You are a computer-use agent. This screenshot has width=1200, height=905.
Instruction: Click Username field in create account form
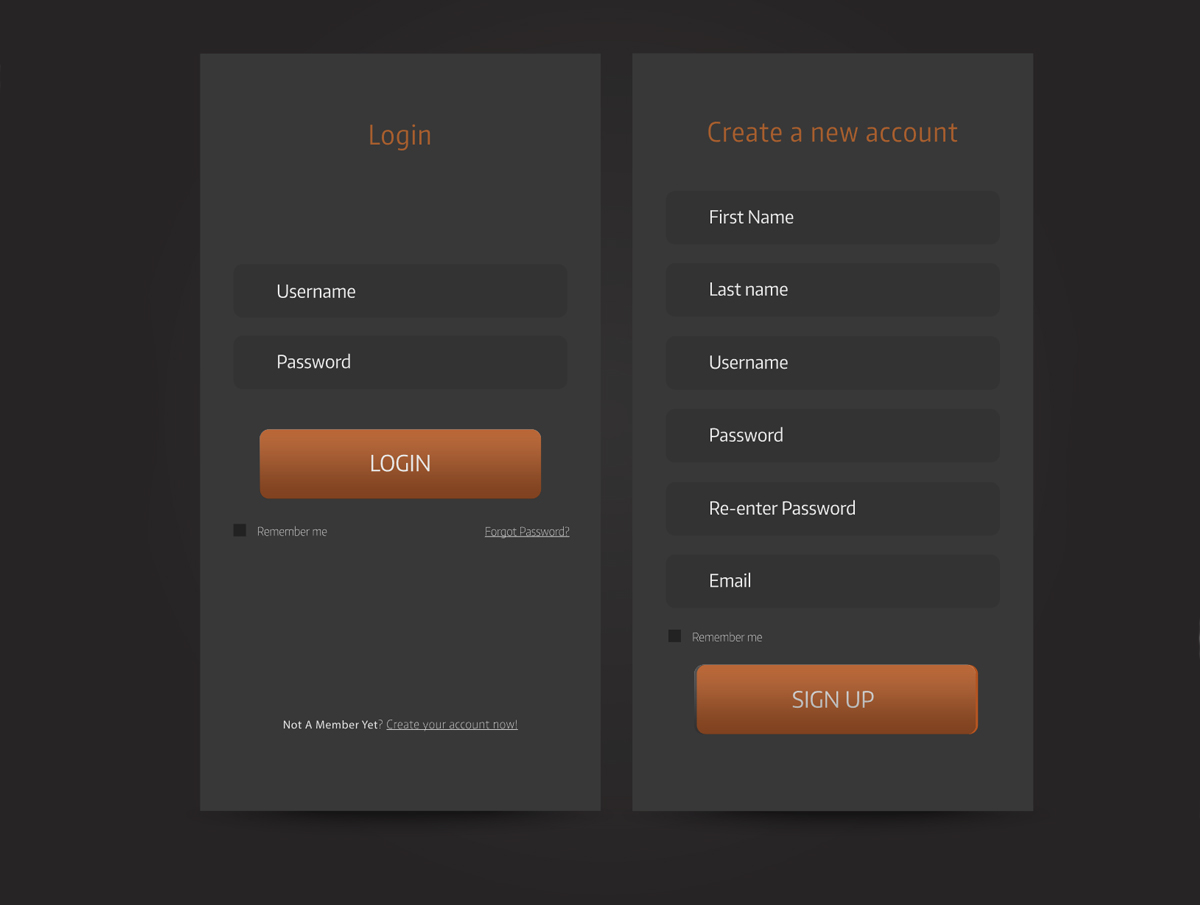833,363
